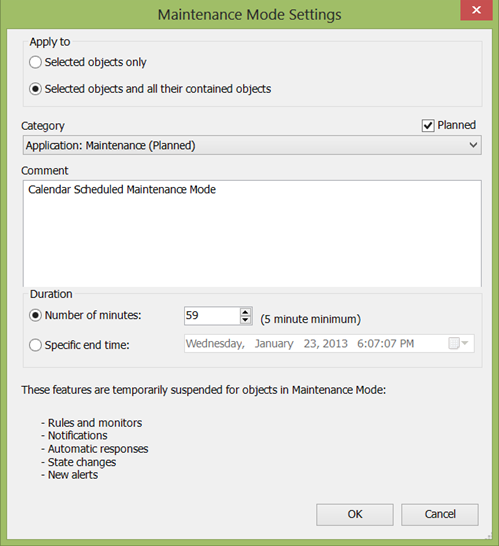
Task: Click the Cancel button
Action: pos(440,514)
